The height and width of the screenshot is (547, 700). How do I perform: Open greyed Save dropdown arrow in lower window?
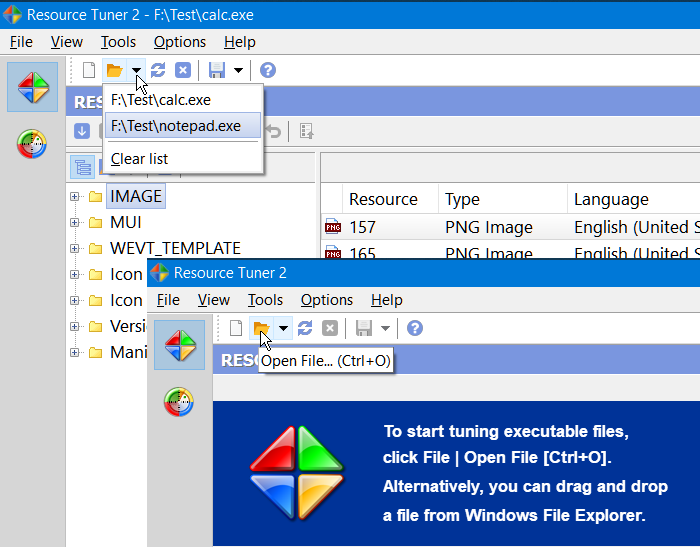pyautogui.click(x=385, y=328)
